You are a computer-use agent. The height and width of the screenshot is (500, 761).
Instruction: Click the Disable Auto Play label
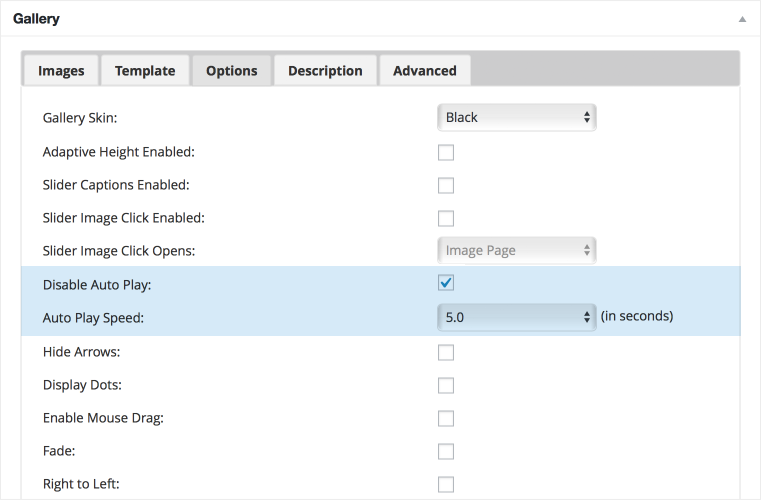tap(97, 285)
